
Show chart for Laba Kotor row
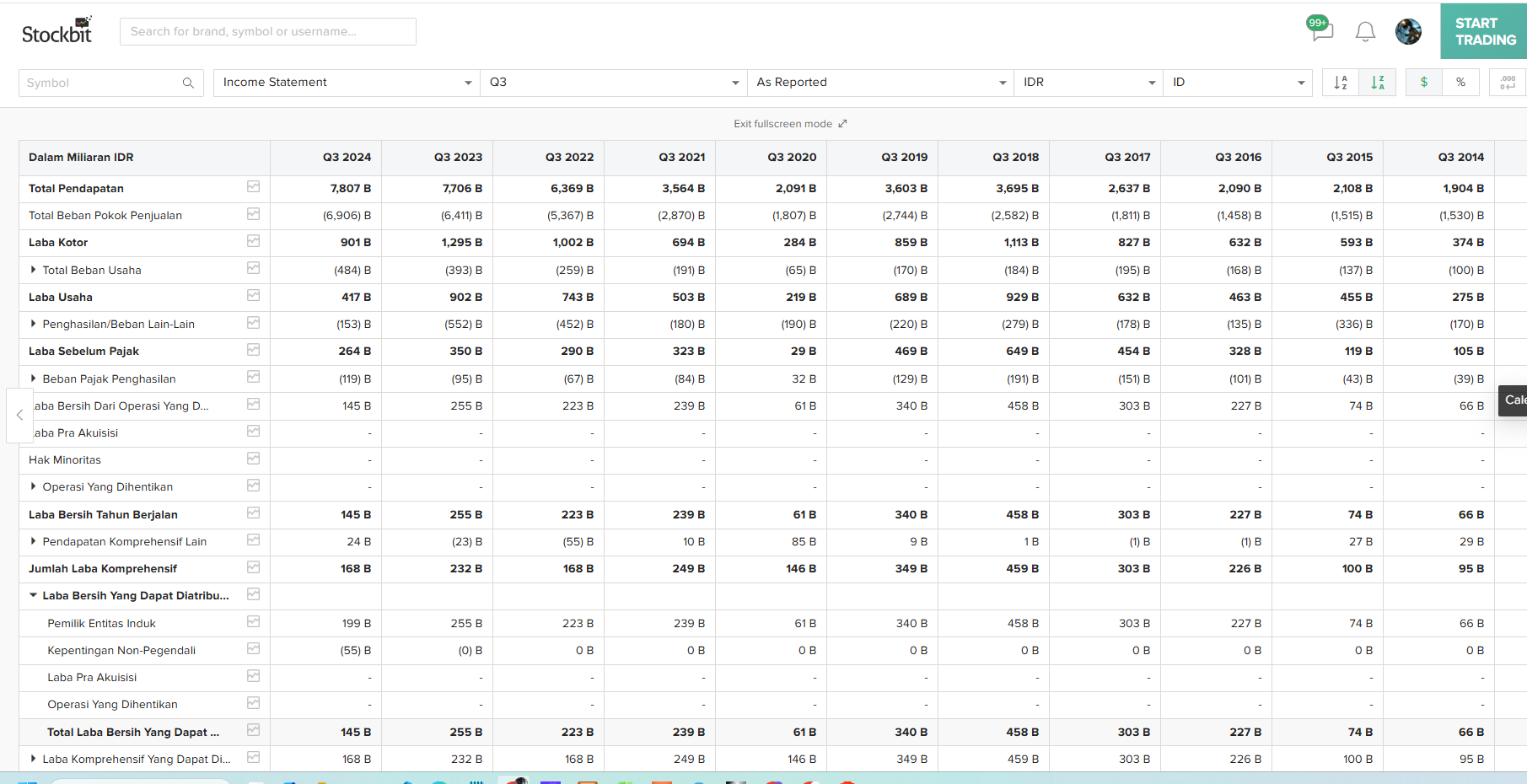[253, 242]
